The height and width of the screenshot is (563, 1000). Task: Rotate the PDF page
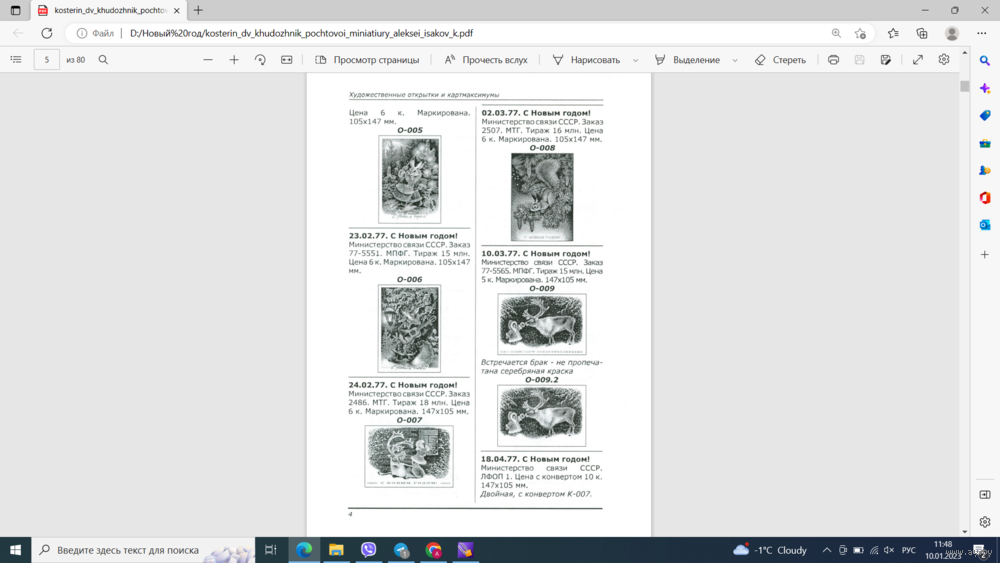(260, 59)
